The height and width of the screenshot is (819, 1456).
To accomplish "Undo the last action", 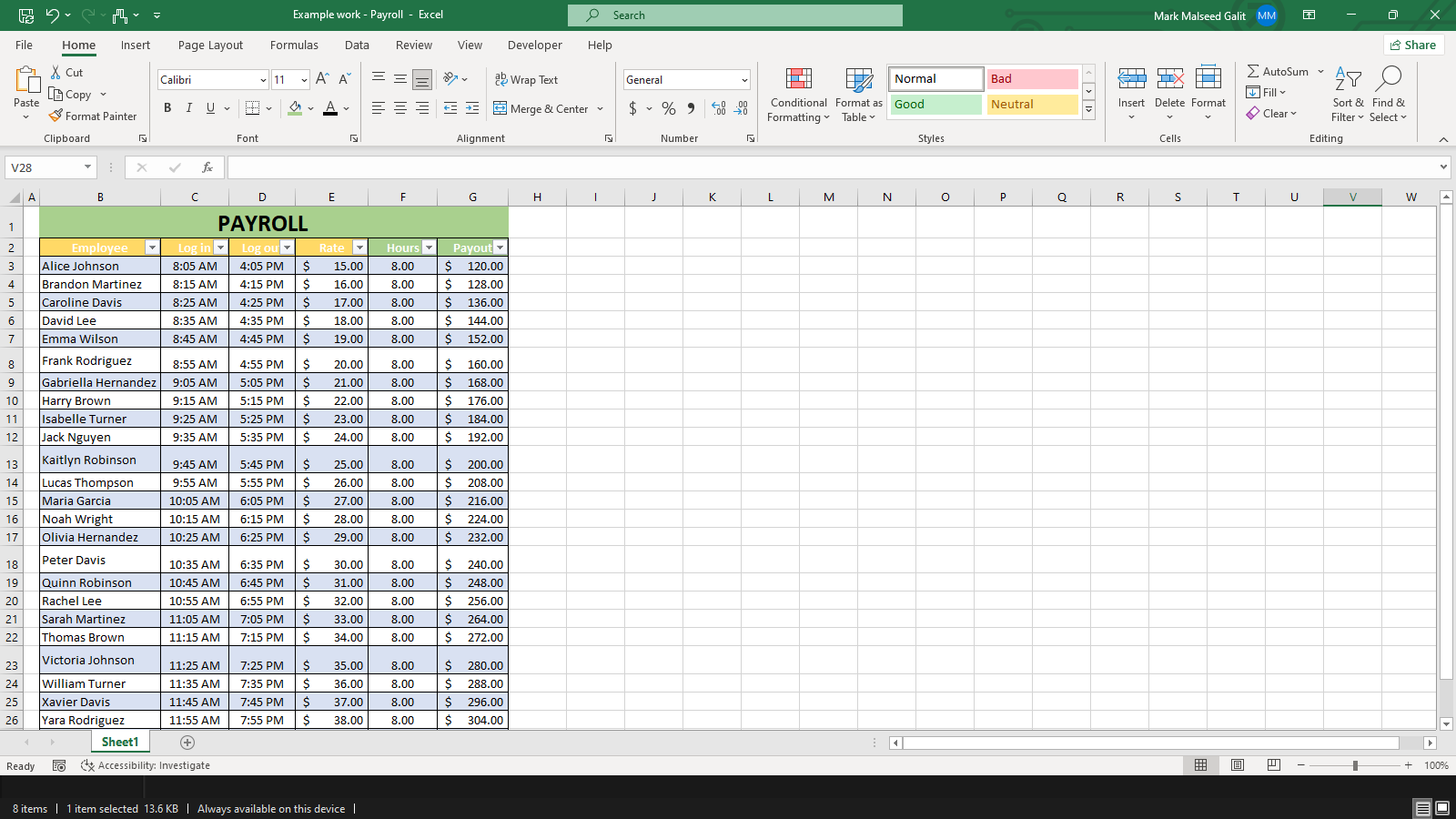I will tap(53, 15).
